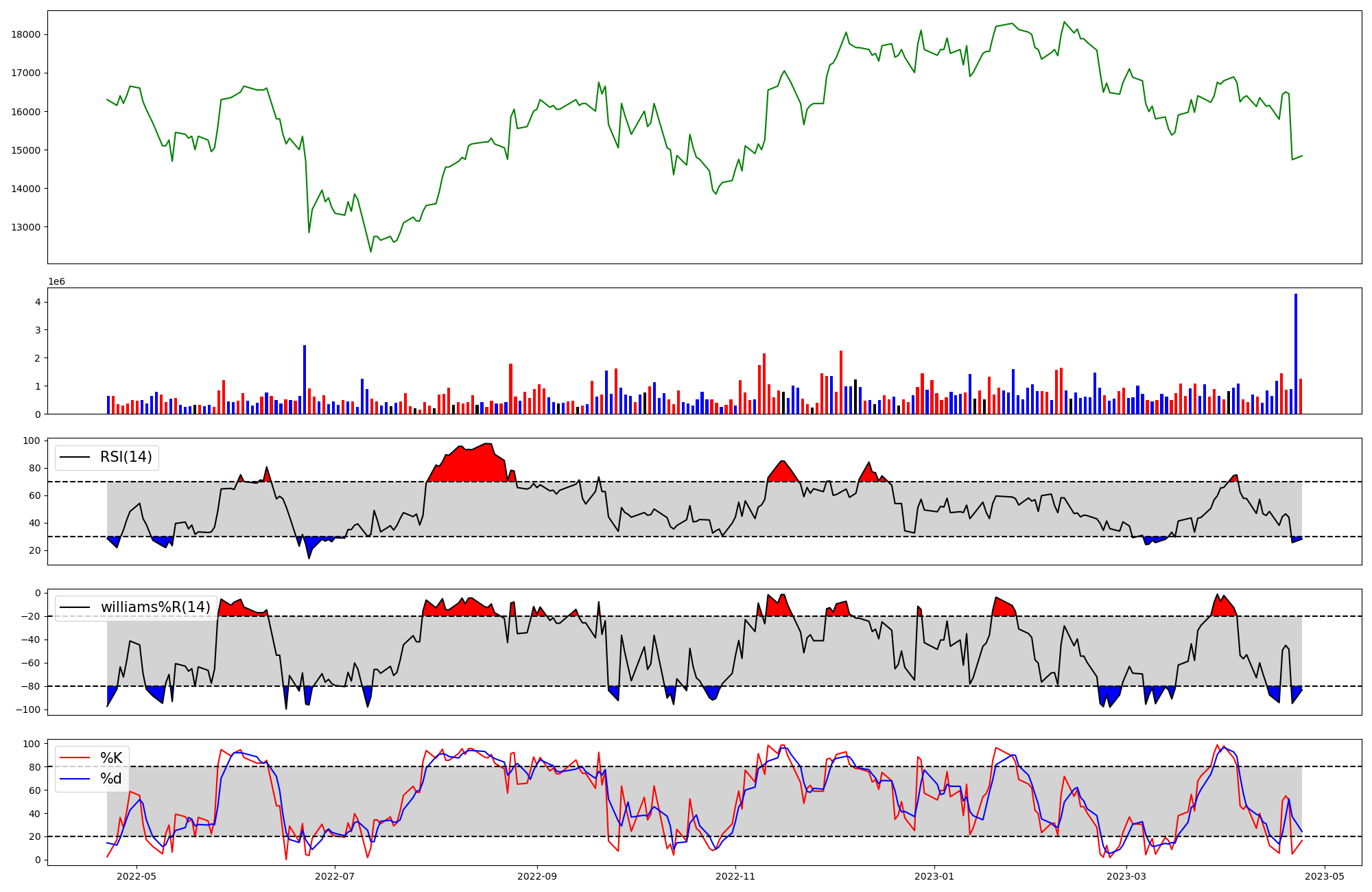Viewport: 1372px width, 892px height.
Task: Click the volume axis tick label 4
Action: (x=38, y=302)
